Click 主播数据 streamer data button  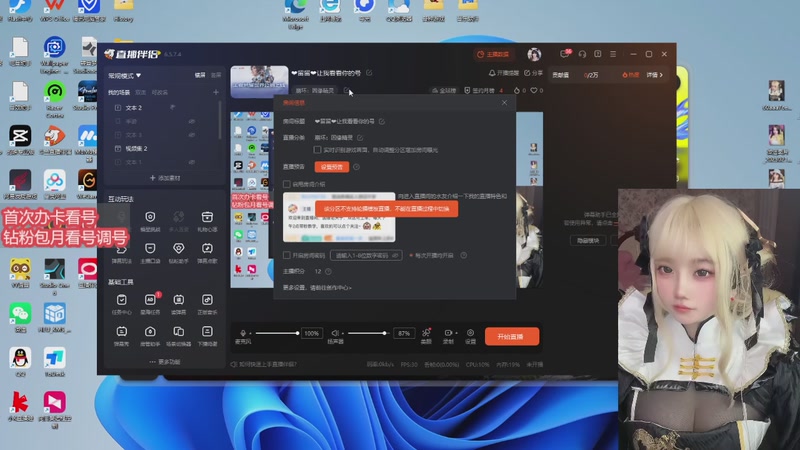(493, 54)
